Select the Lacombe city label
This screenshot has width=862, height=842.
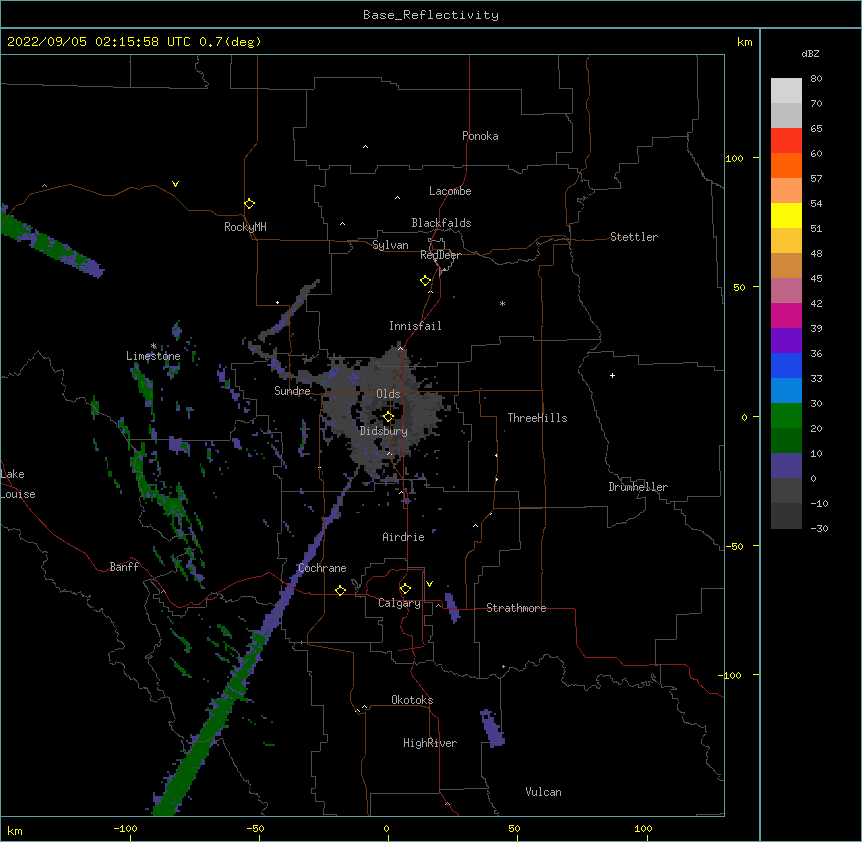click(450, 191)
